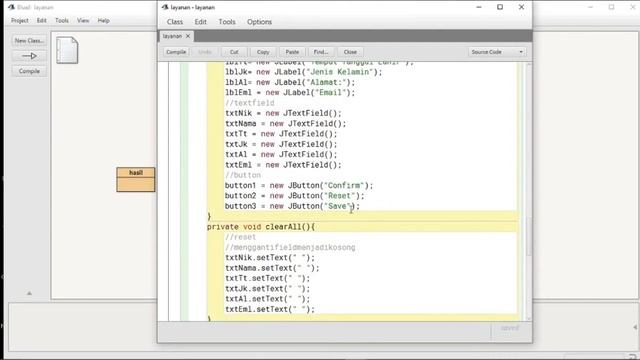The image size is (640, 360).
Task: Click the Undo toolbar button
Action: (x=205, y=52)
